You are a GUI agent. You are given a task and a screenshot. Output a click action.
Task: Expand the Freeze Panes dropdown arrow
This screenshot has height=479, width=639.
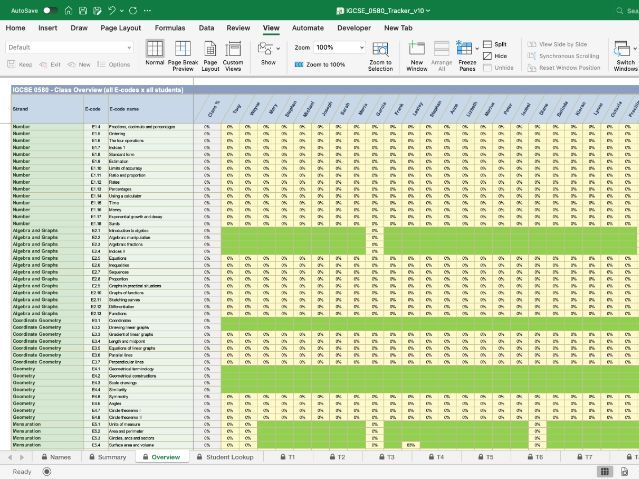[477, 49]
